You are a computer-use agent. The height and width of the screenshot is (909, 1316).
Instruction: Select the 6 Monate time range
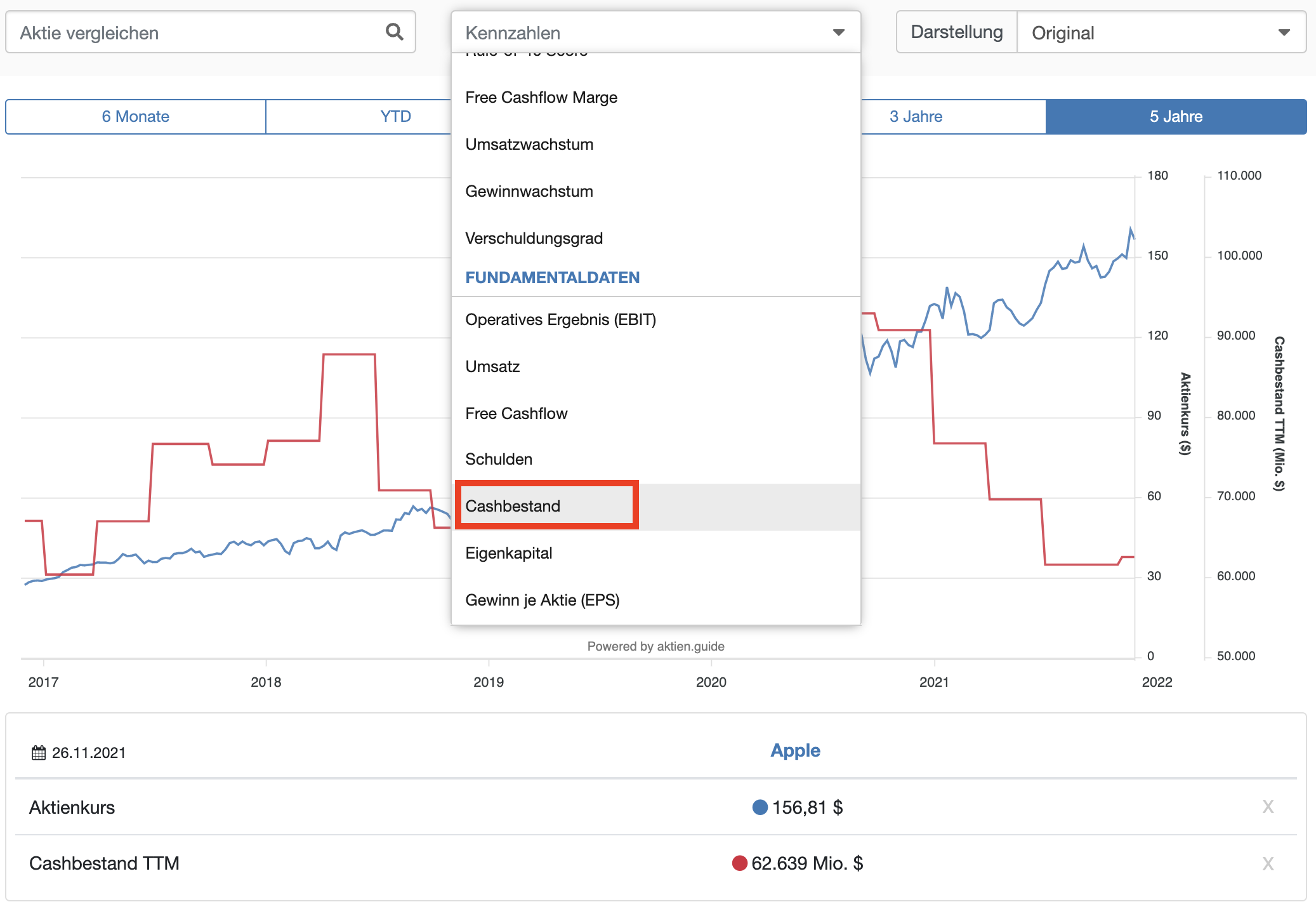(136, 117)
